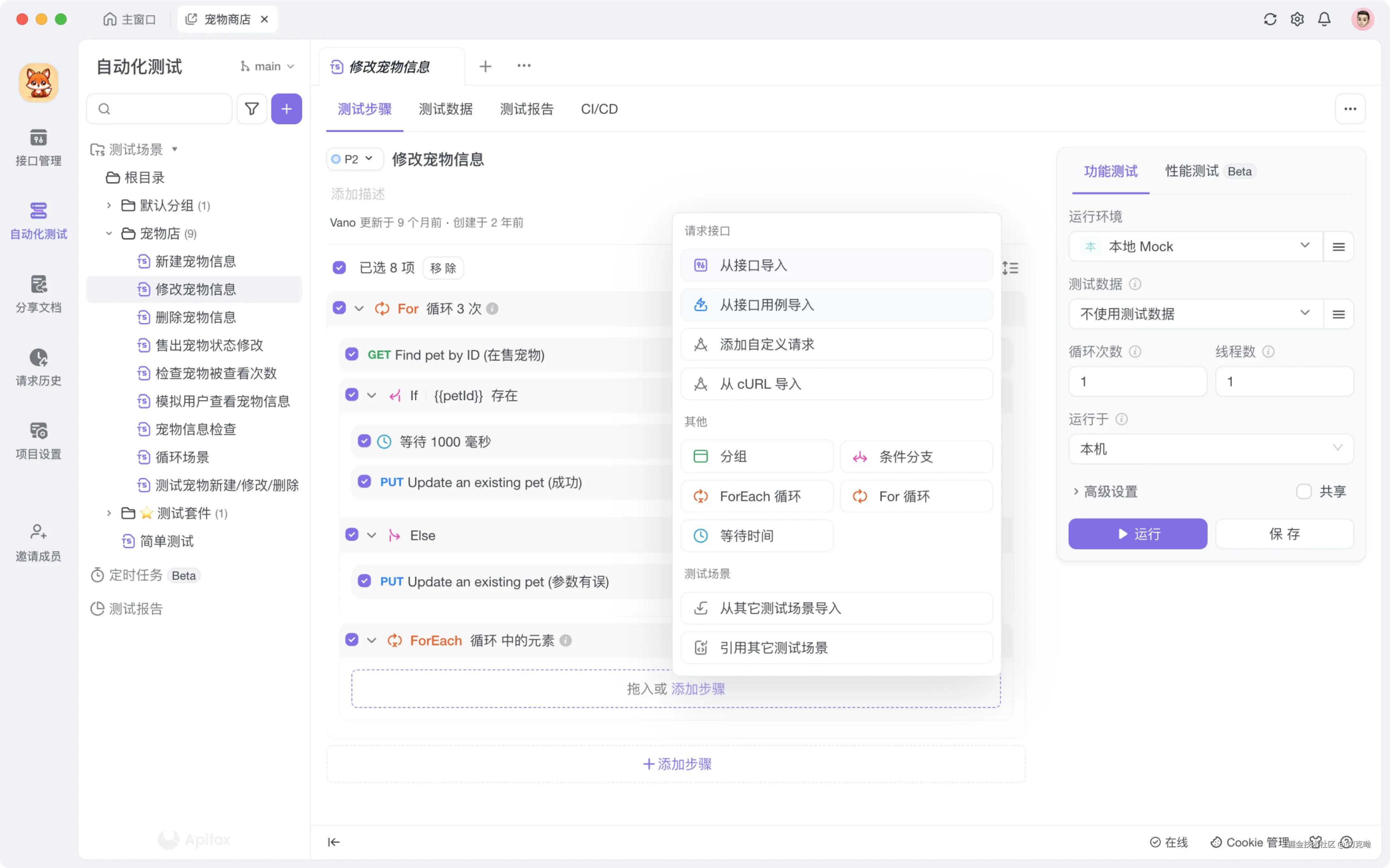Uncheck the For 循环 step checkbox
The image size is (1390, 868).
pos(340,308)
